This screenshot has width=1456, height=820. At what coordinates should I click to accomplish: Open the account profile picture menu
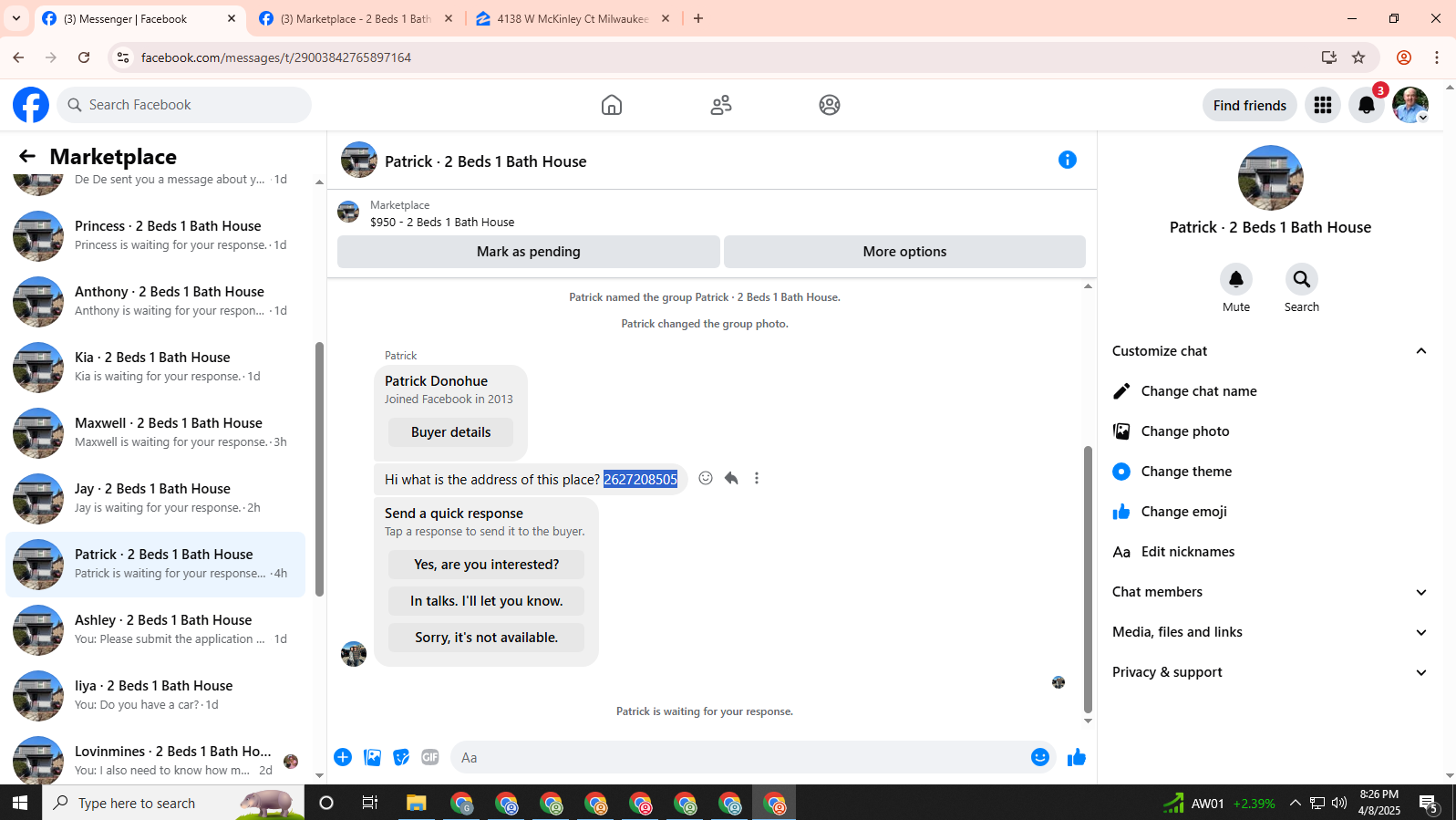click(1410, 105)
